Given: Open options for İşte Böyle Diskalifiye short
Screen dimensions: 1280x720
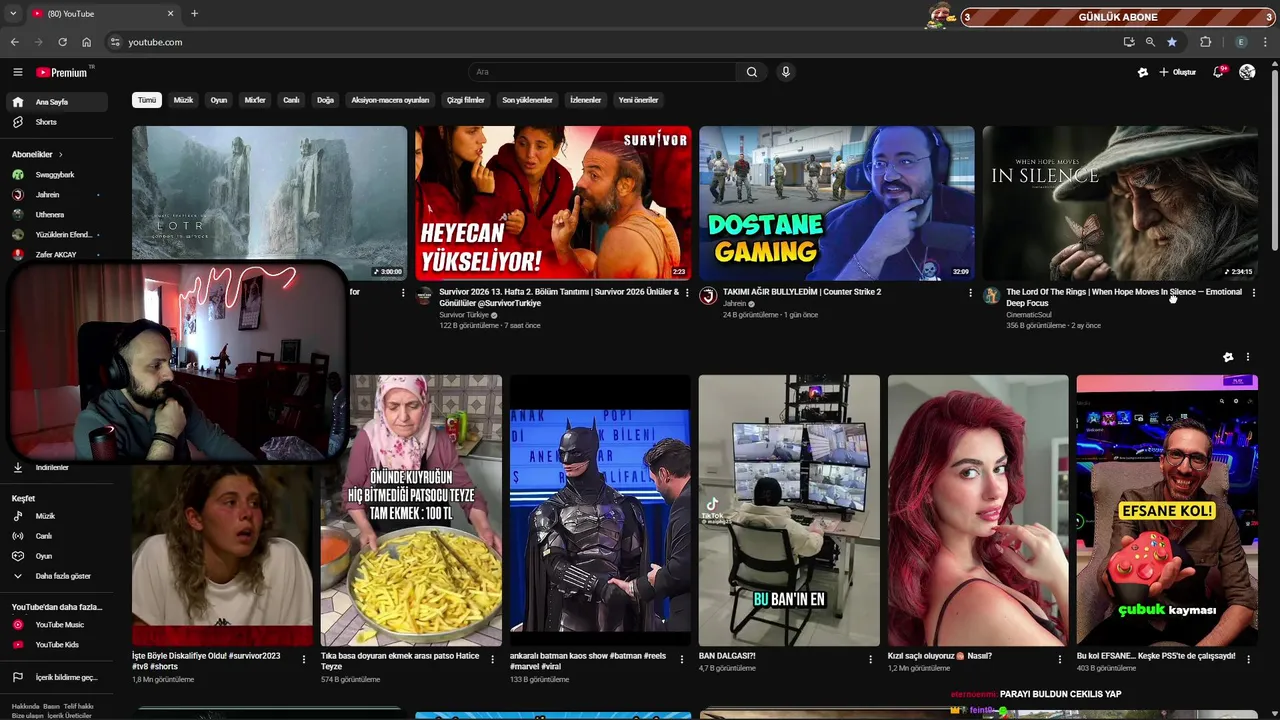Looking at the screenshot, I should click(304, 659).
